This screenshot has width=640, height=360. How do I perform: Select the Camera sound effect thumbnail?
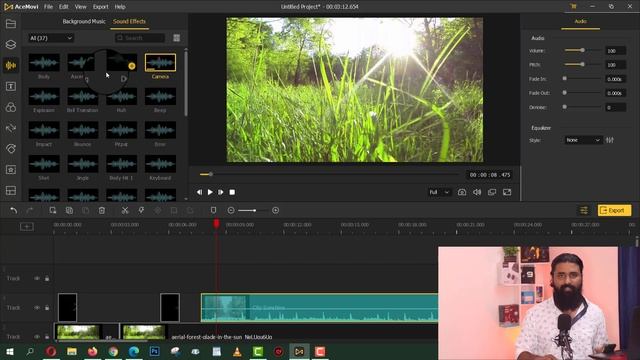(x=160, y=63)
